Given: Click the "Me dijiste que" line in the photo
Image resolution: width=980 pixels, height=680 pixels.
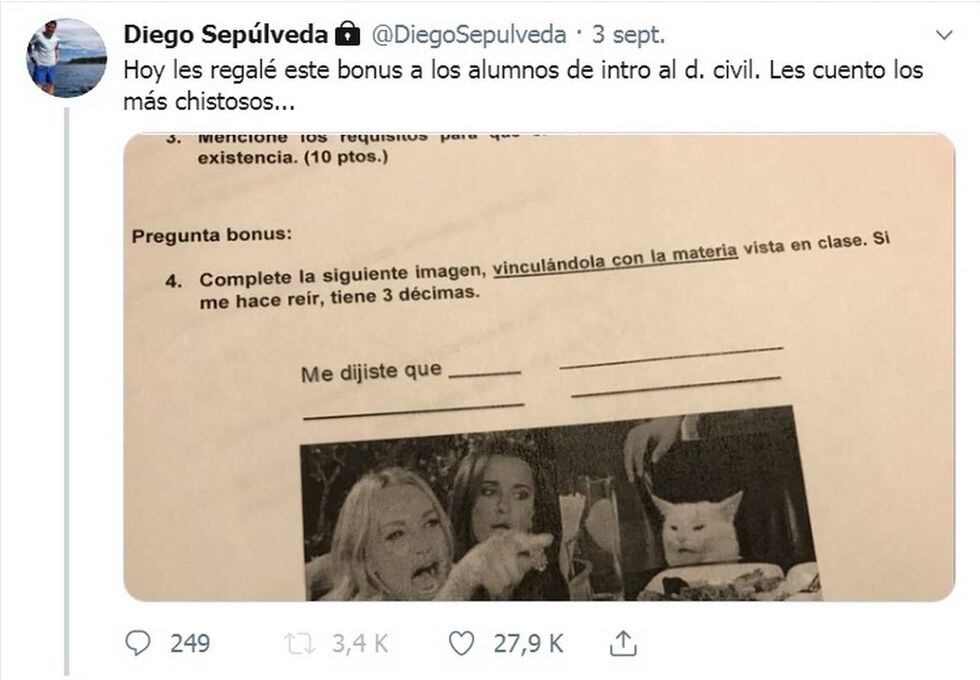Looking at the screenshot, I should [372, 373].
